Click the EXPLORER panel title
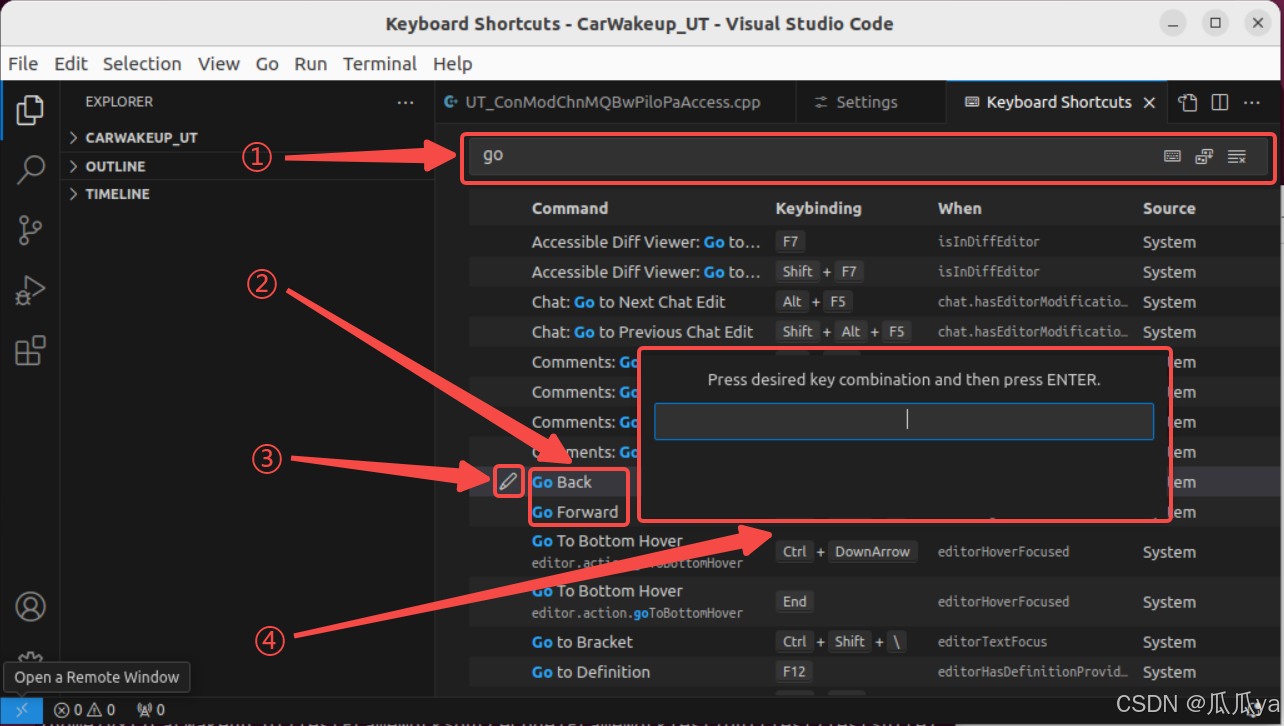Image resolution: width=1284 pixels, height=726 pixels. click(x=119, y=102)
